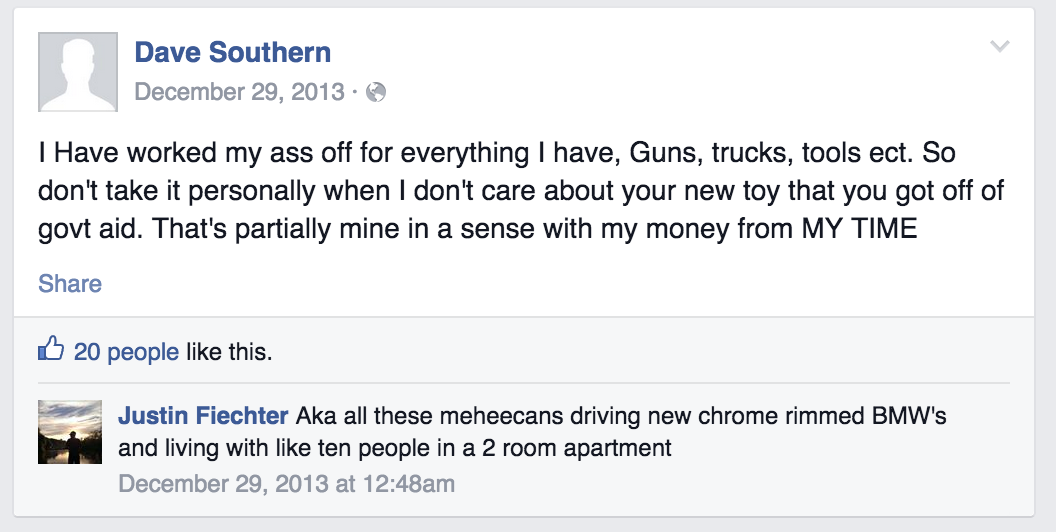The width and height of the screenshot is (1056, 532).
Task: Open Dave Southern's profile name link
Action: 232,52
